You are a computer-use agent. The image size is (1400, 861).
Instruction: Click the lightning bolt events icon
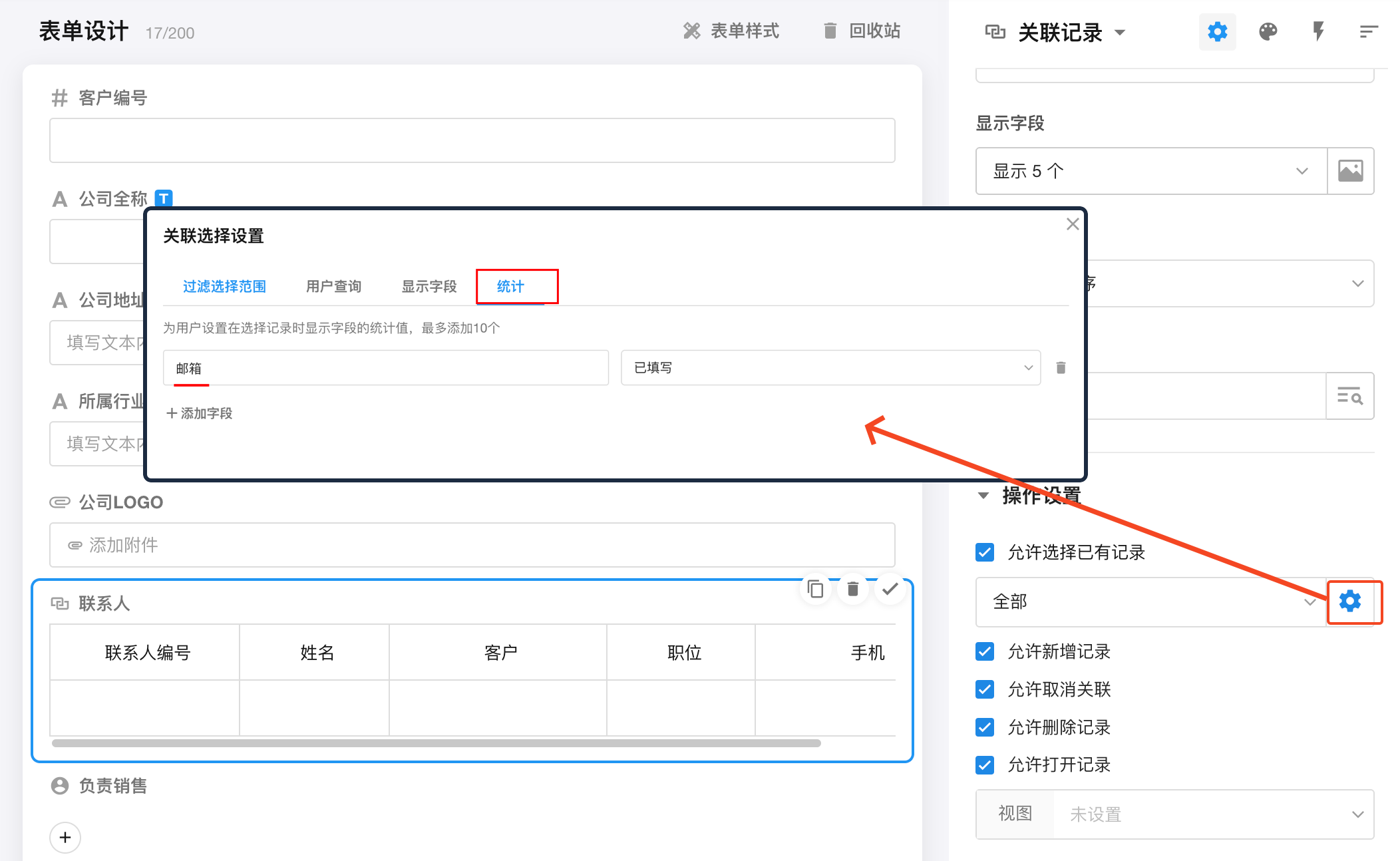1317,32
